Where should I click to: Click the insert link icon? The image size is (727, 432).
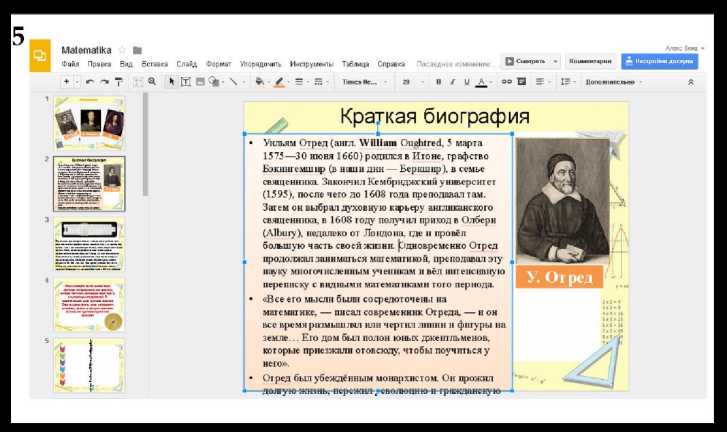(x=506, y=82)
